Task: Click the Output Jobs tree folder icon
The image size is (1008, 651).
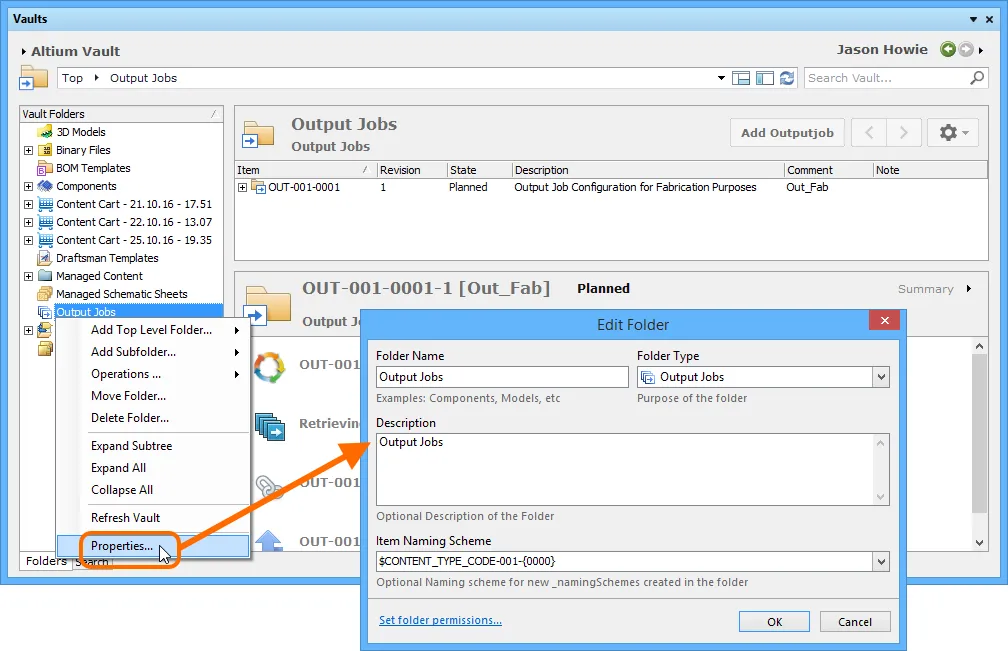Action: pos(45,312)
